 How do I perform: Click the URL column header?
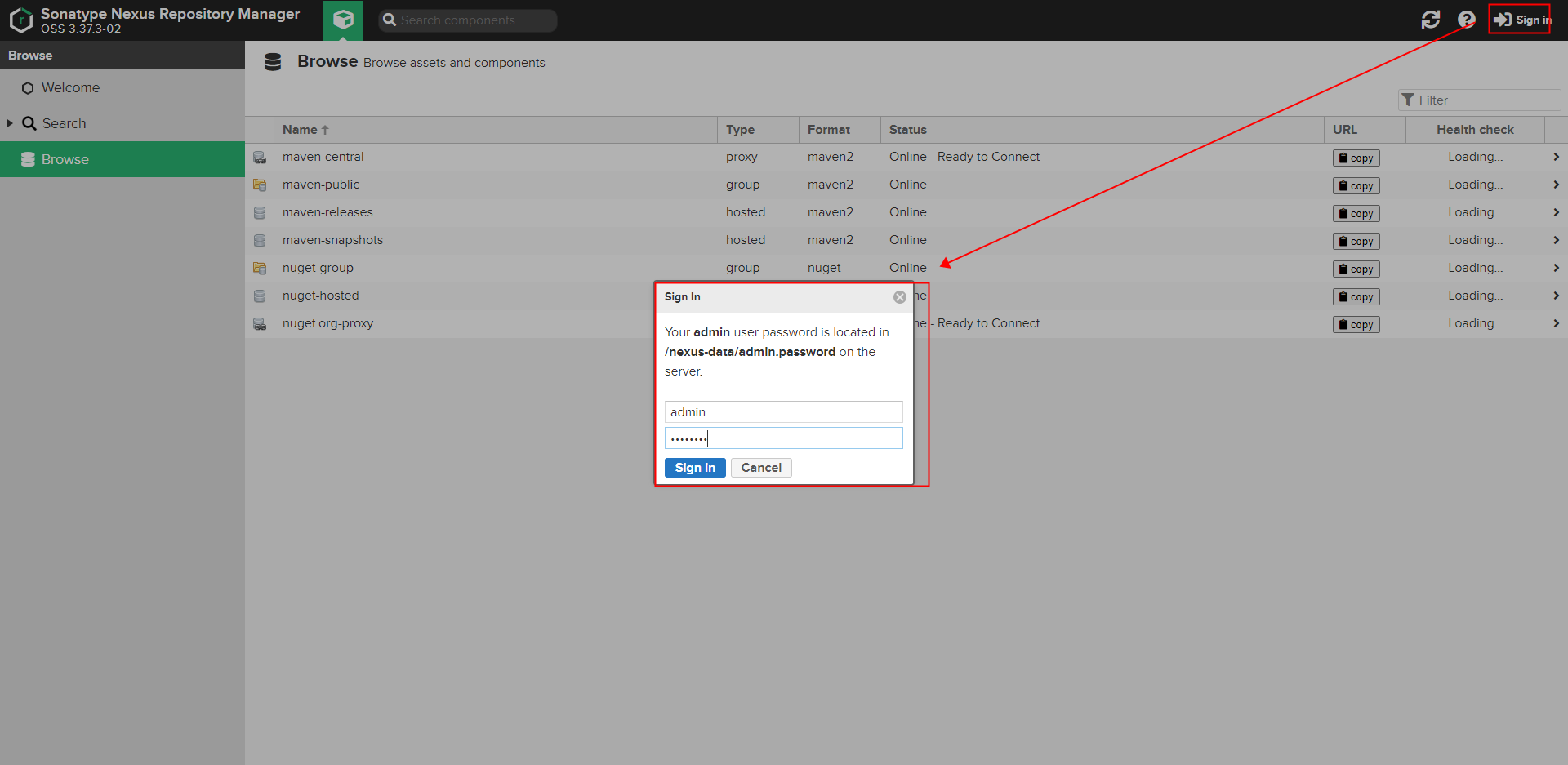point(1365,130)
